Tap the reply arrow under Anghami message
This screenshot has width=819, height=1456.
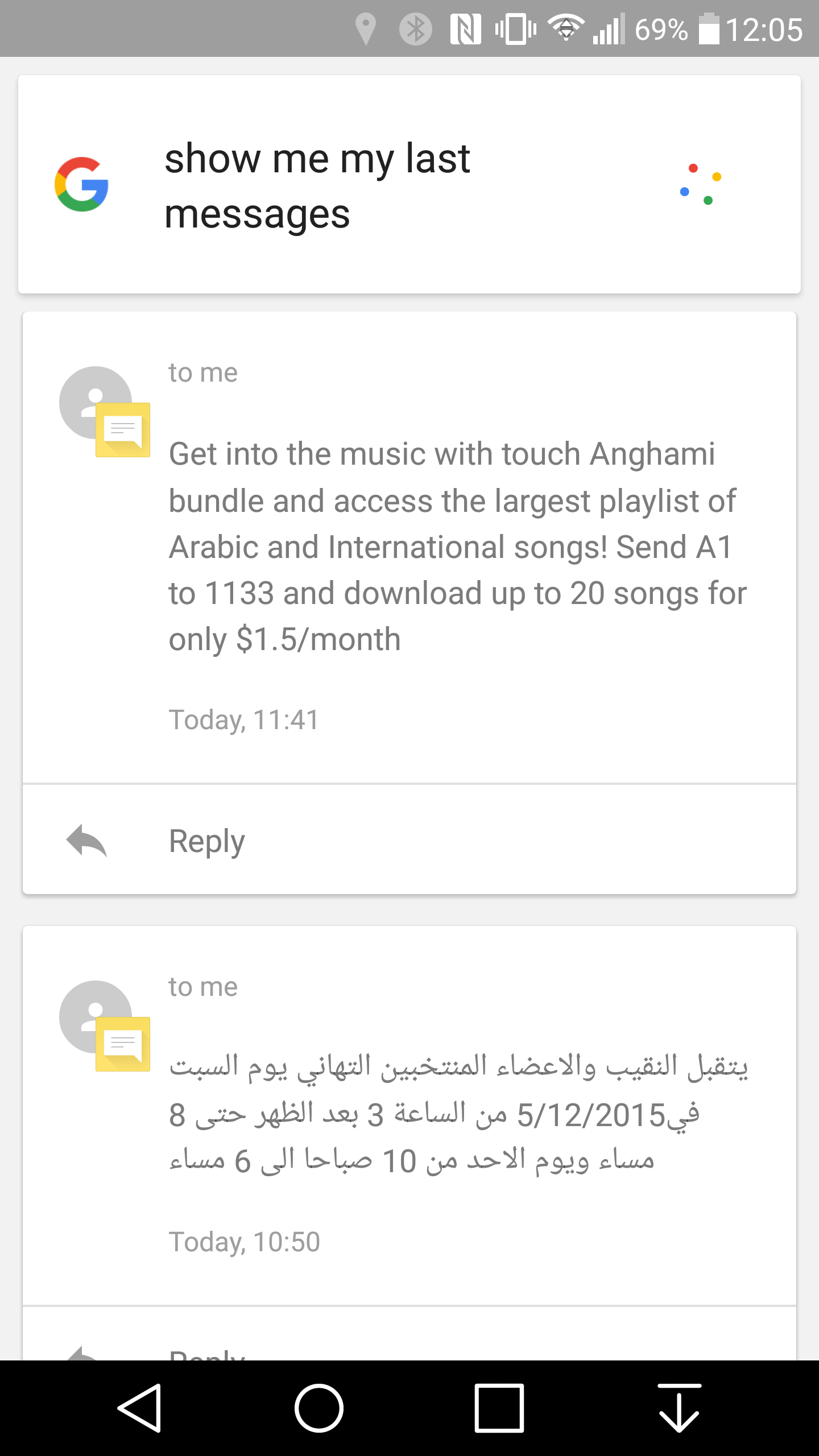pos(86,840)
